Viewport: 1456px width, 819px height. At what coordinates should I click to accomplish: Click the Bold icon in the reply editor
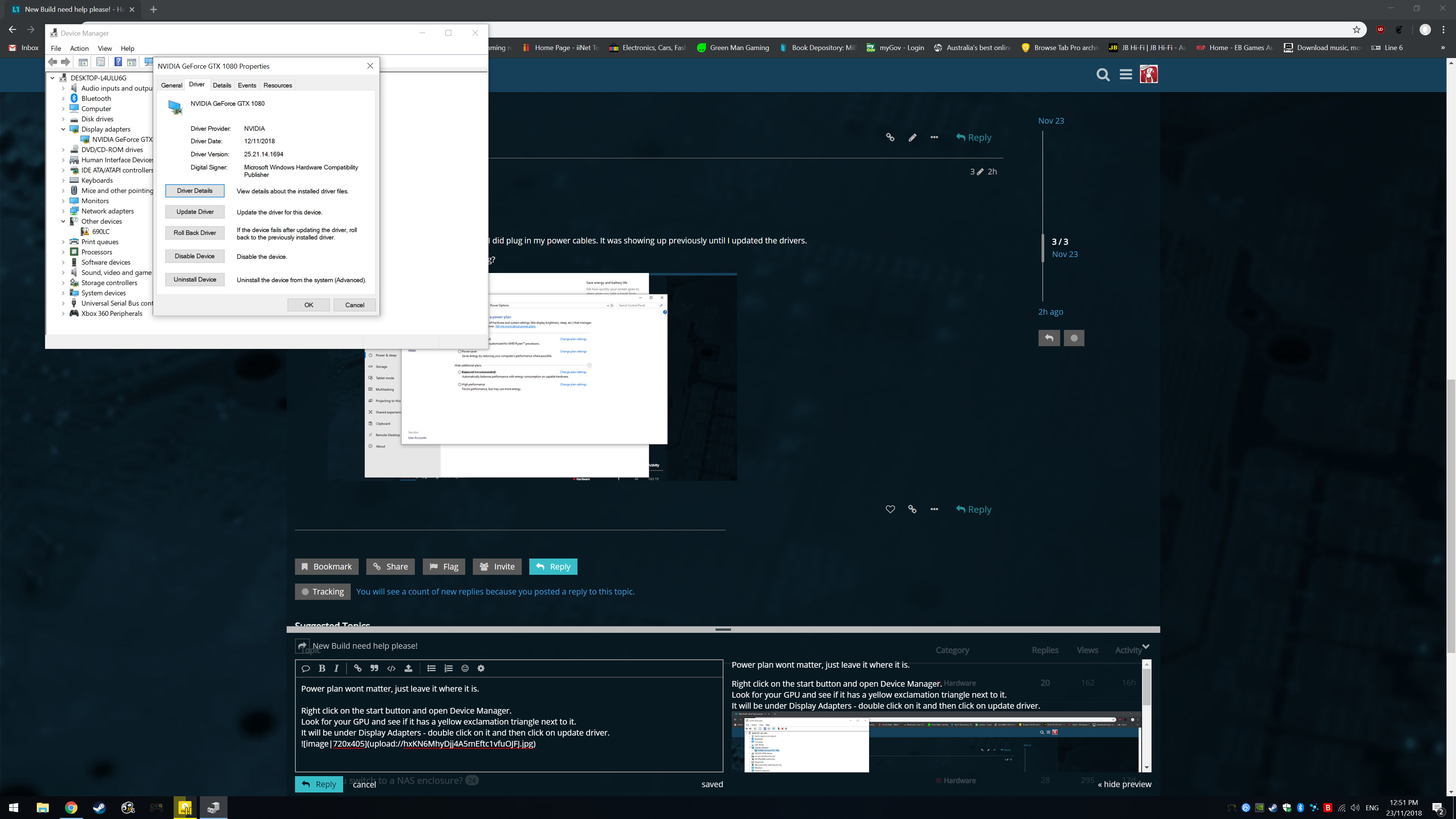pyautogui.click(x=322, y=668)
